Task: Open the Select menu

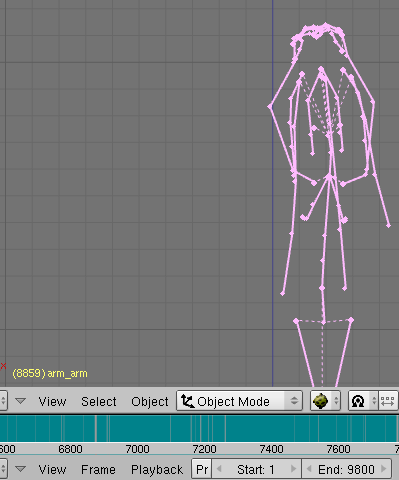Action: point(99,401)
